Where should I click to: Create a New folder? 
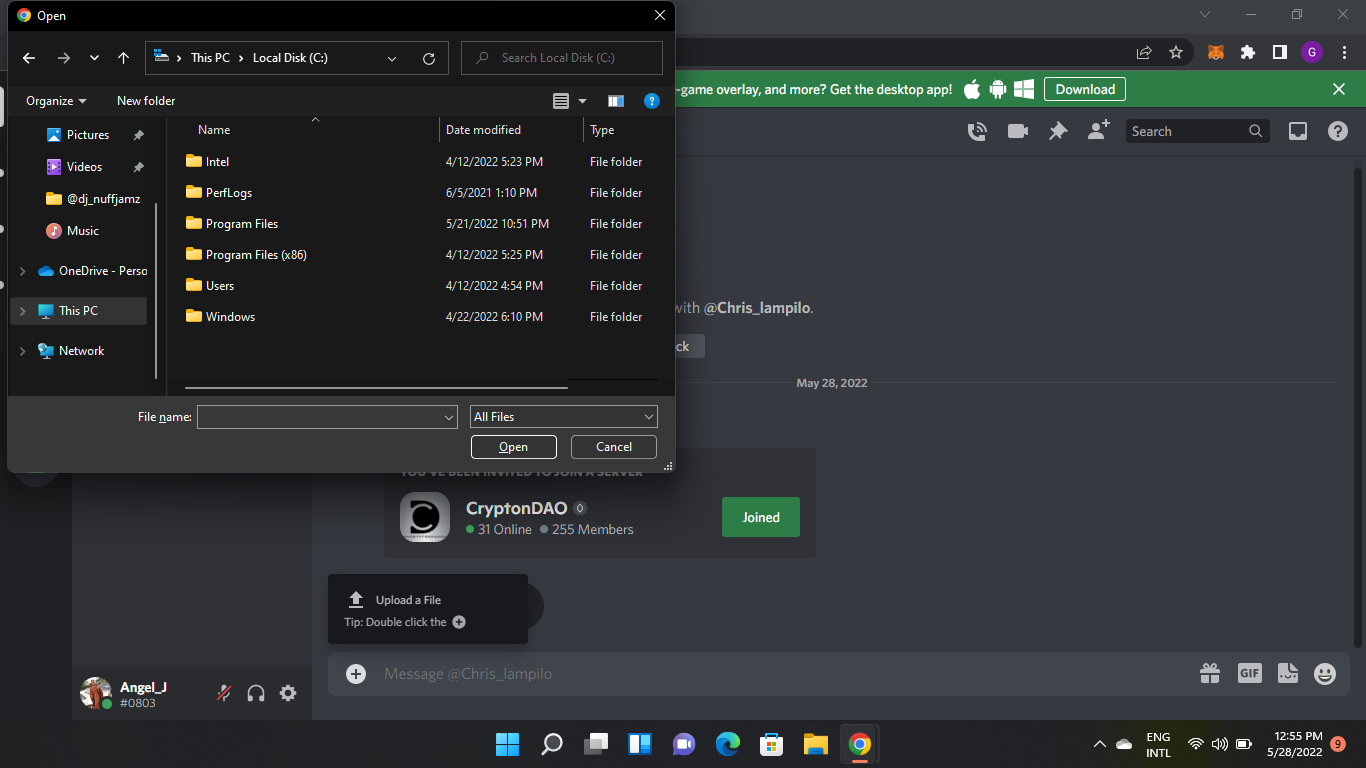point(146,101)
